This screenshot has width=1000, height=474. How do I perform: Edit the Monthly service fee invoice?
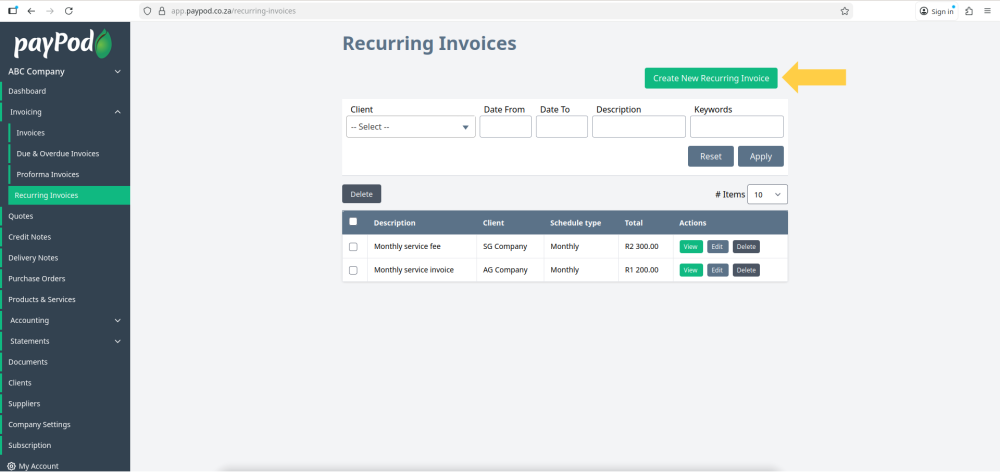[717, 247]
